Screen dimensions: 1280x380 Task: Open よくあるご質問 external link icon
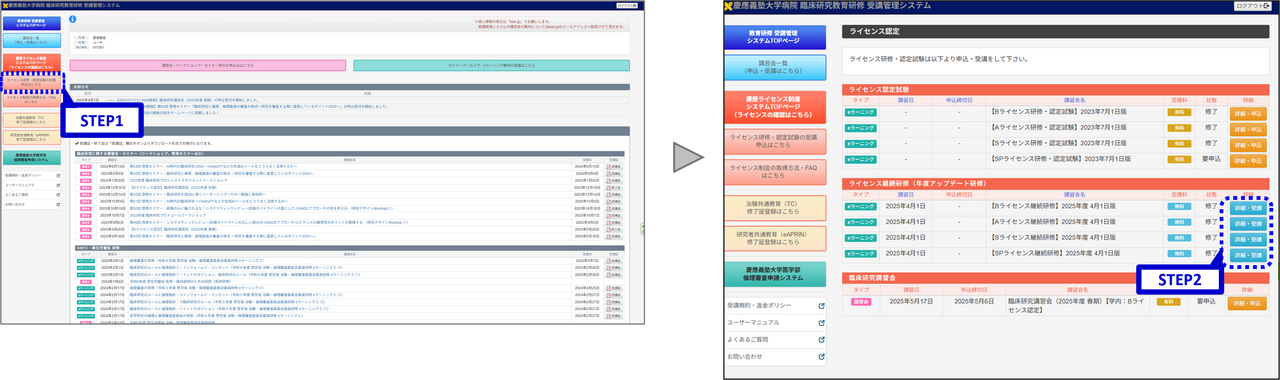click(821, 339)
